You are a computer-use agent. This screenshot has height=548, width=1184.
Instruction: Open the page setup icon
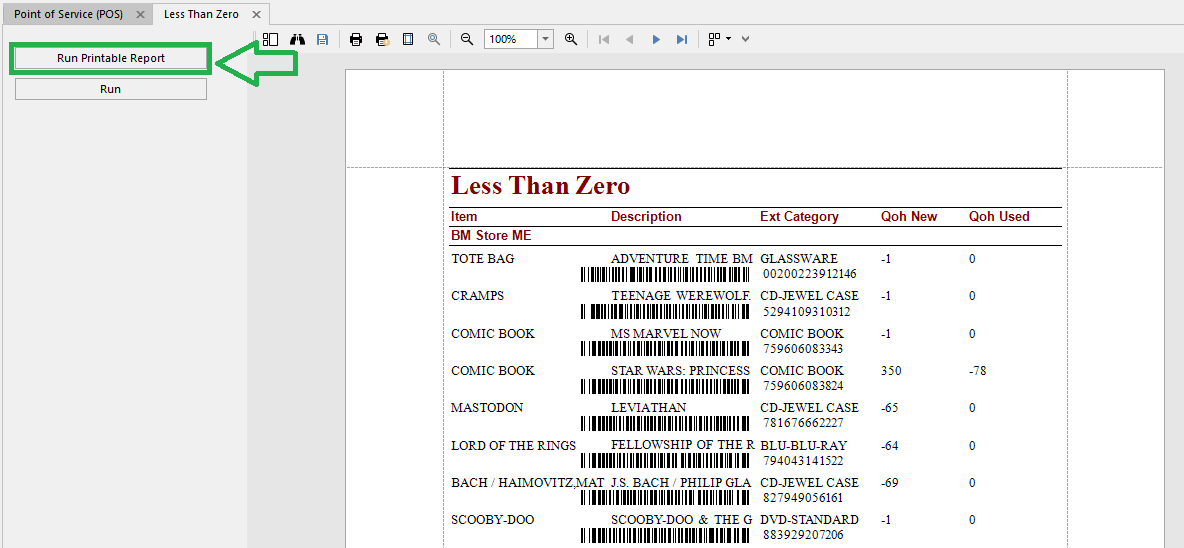click(x=408, y=39)
